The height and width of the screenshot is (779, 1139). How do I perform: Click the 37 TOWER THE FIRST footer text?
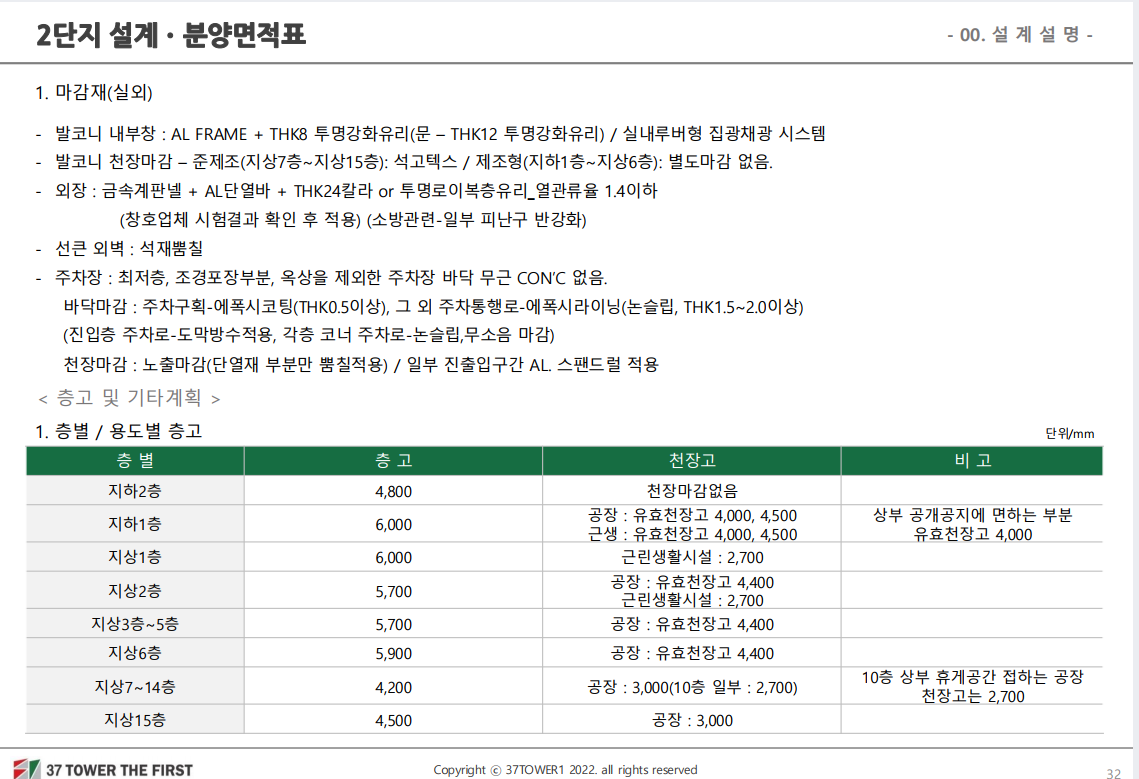[120, 770]
